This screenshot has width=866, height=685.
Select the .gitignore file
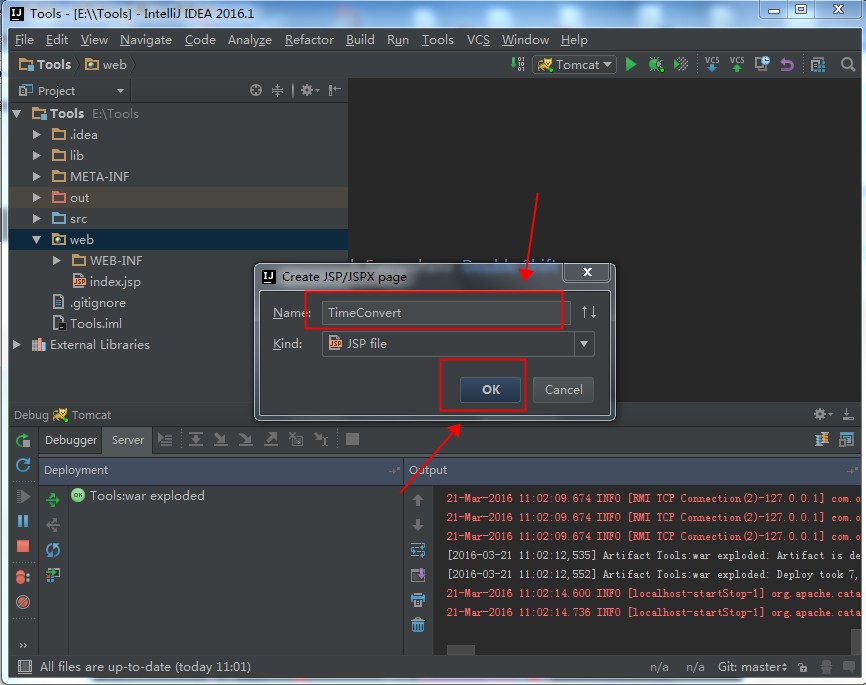(89, 302)
